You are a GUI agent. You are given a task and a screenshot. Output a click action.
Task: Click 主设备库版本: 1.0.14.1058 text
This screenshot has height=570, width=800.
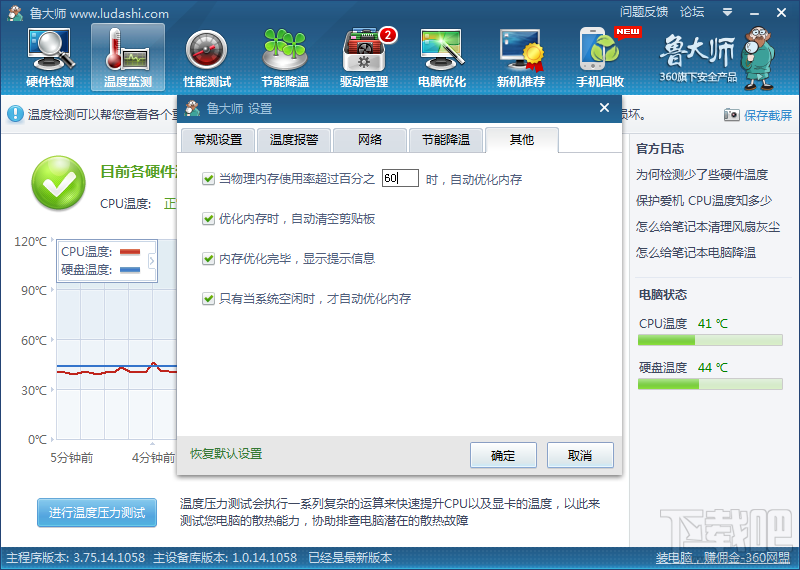[225, 558]
